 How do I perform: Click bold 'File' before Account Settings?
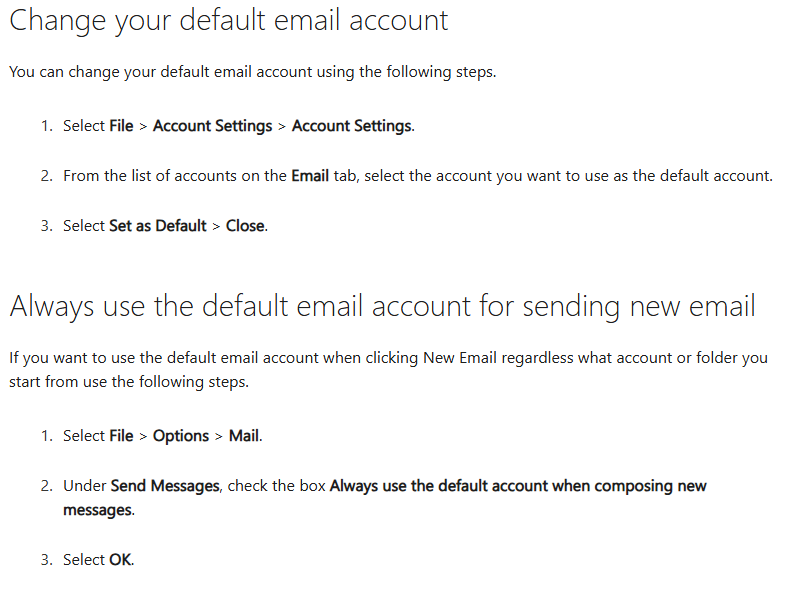point(121,126)
